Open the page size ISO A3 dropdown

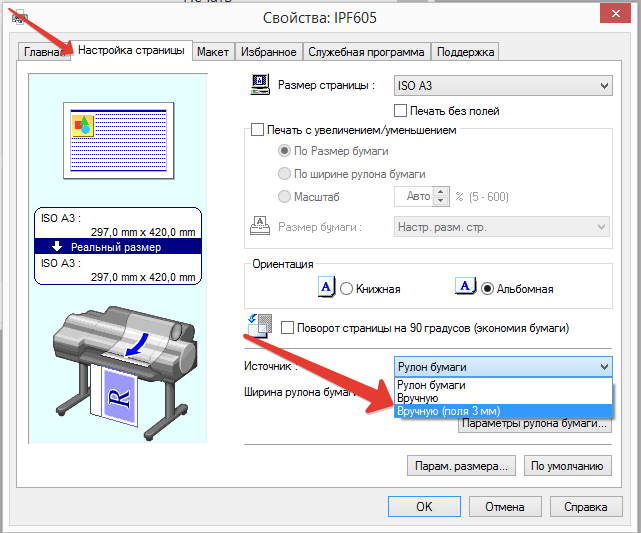503,86
